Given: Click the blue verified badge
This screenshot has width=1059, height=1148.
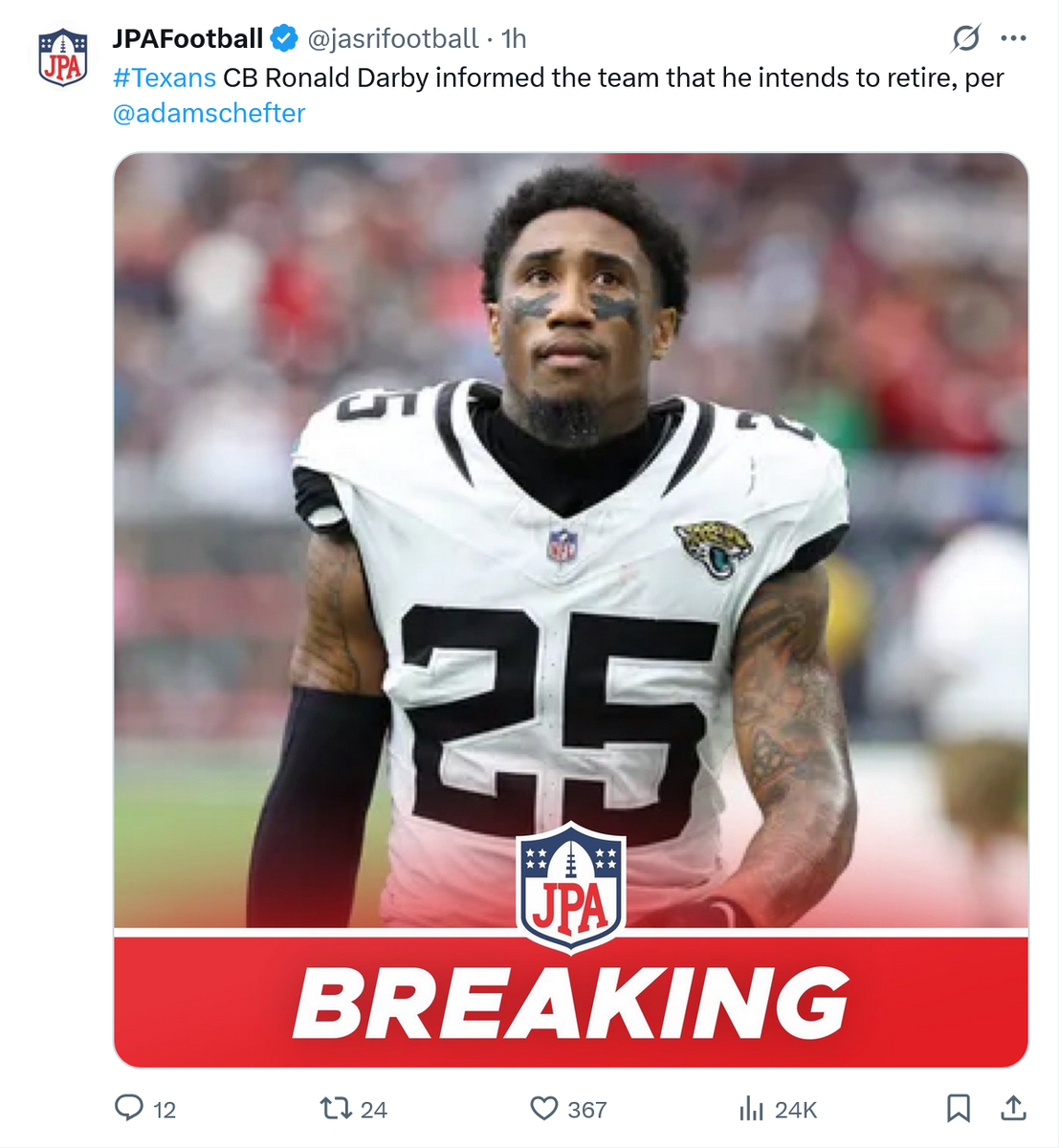Looking at the screenshot, I should tap(284, 38).
